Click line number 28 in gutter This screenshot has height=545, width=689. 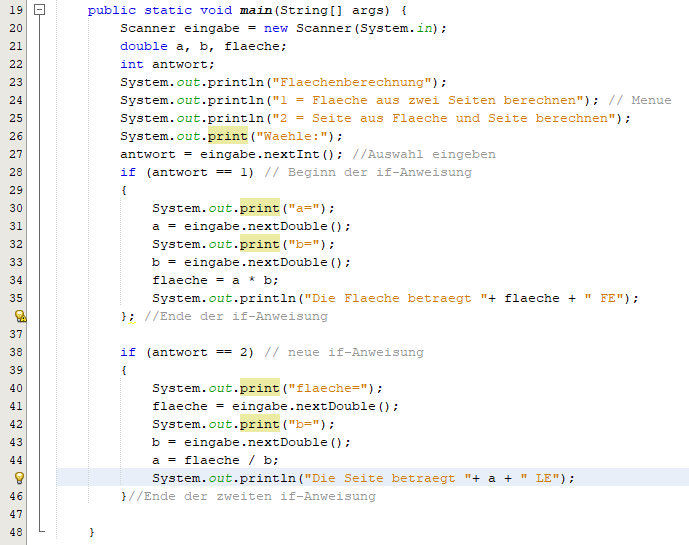click(x=16, y=172)
